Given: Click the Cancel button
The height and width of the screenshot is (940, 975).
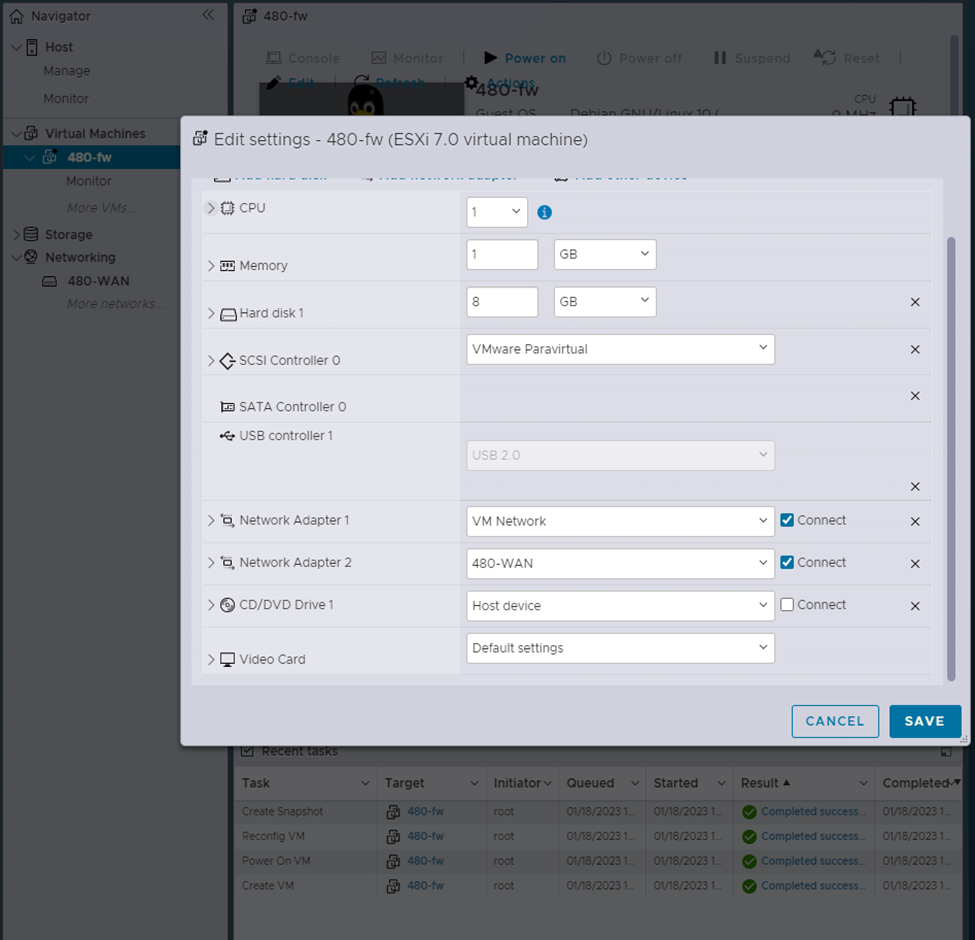Looking at the screenshot, I should pos(835,721).
